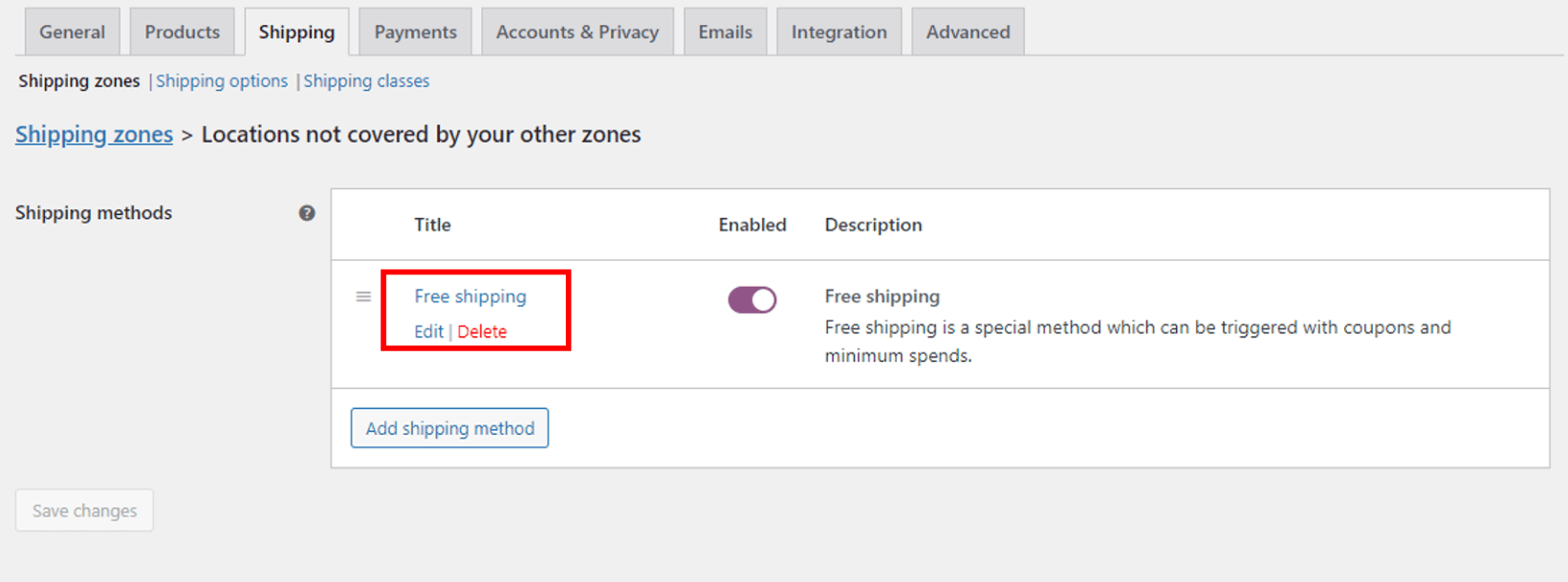Open the Shipping methods help tooltip
1568x582 pixels.
point(307,213)
